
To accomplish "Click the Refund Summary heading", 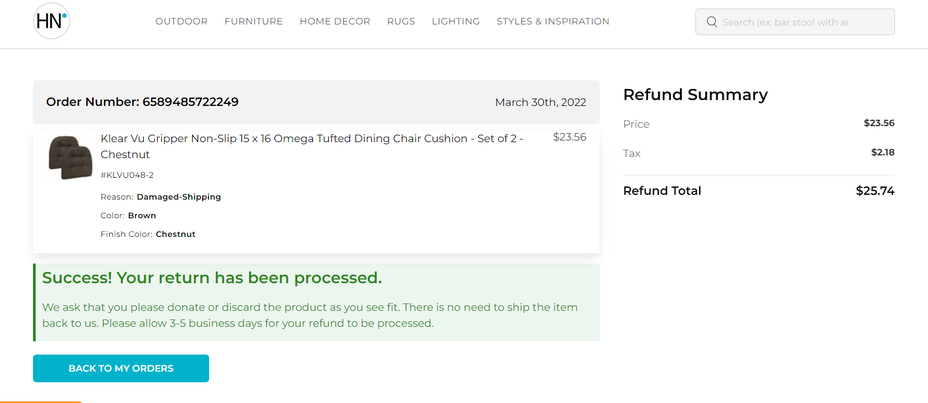I will (695, 95).
